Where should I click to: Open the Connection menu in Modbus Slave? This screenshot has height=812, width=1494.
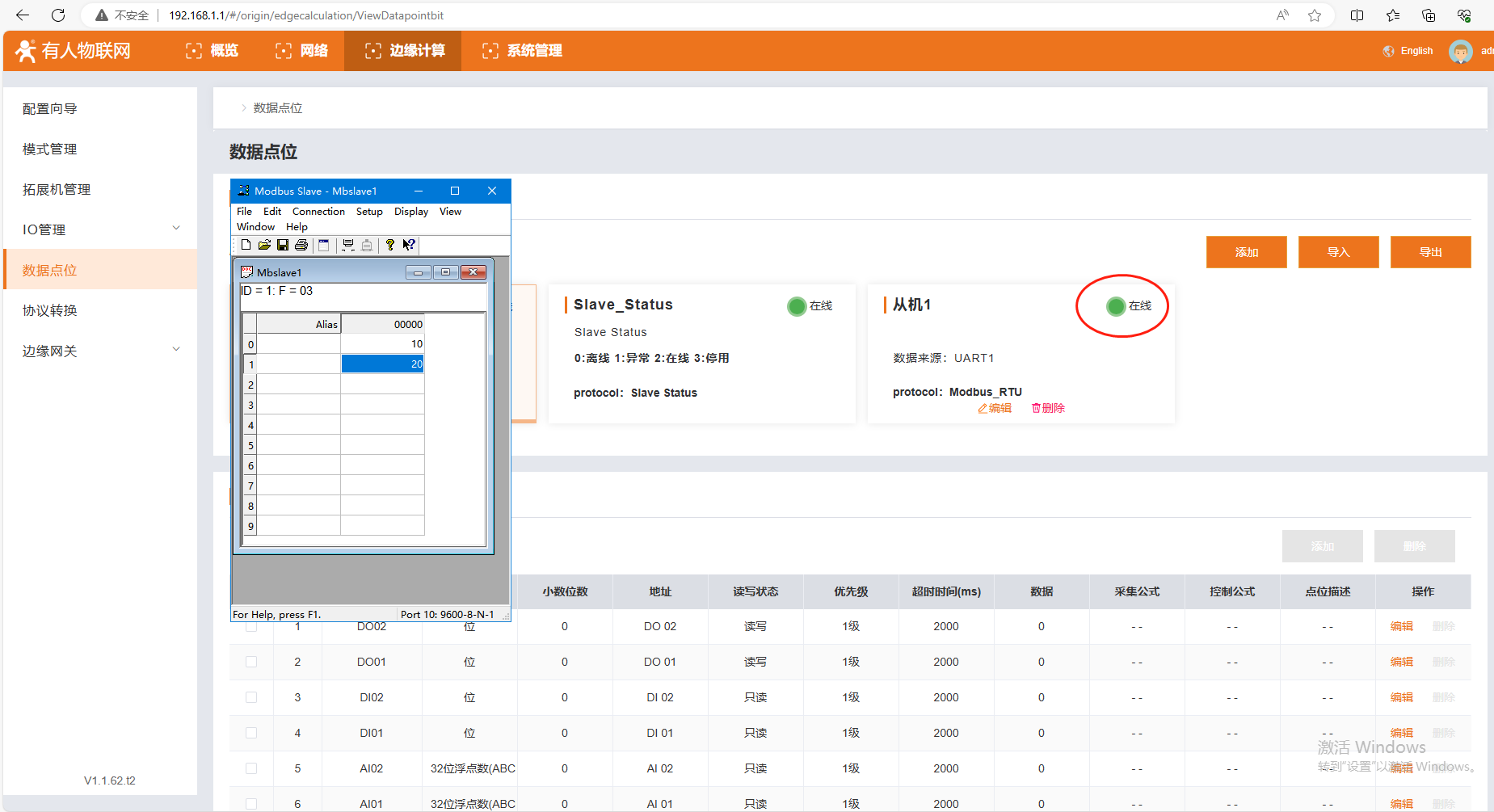point(318,212)
